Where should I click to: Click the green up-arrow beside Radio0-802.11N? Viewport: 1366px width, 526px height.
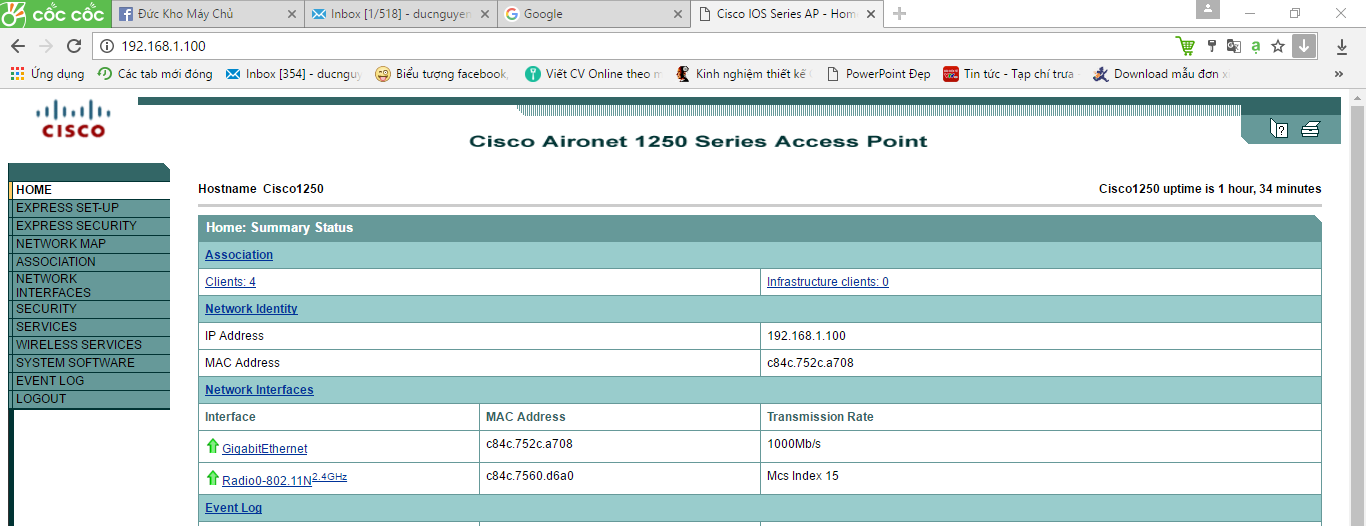click(x=212, y=478)
